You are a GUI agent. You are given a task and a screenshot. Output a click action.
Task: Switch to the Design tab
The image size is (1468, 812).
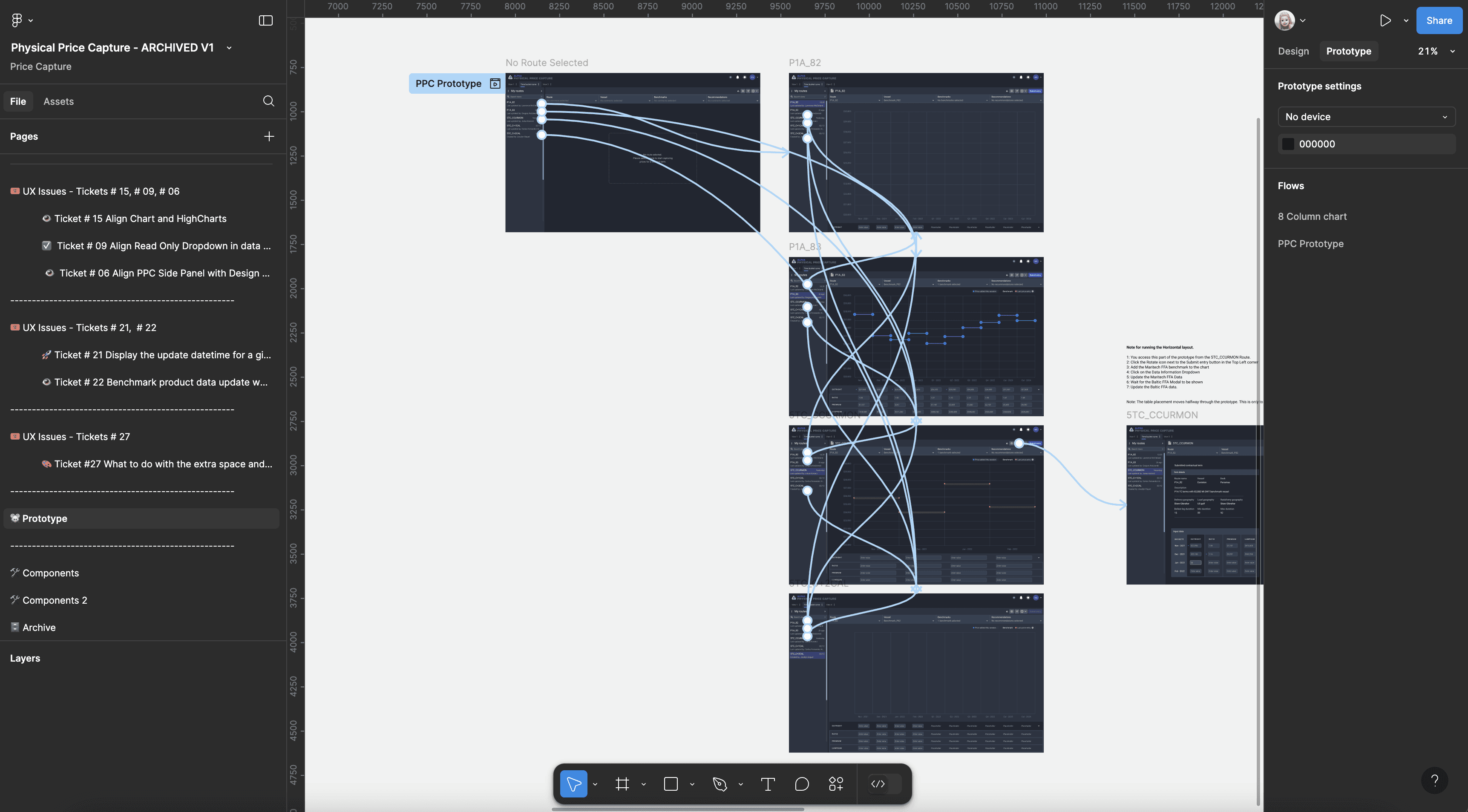coord(1293,51)
